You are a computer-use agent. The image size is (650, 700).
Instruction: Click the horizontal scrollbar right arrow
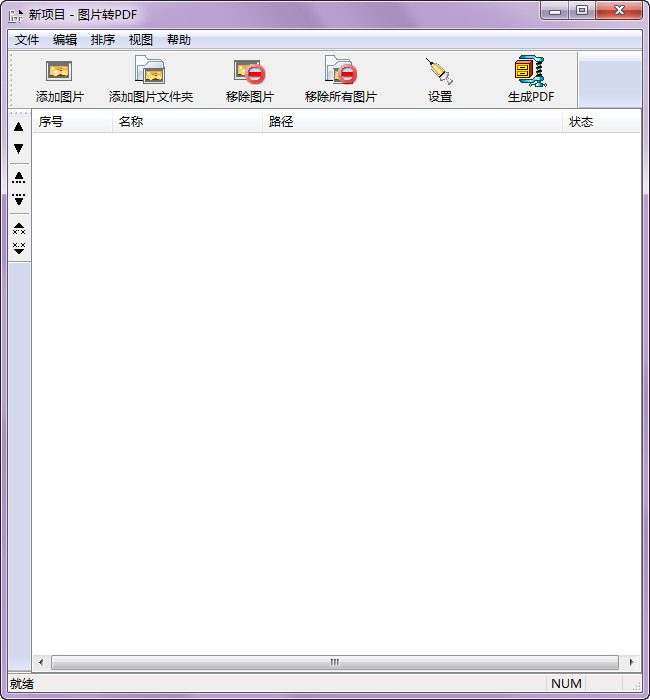(631, 662)
